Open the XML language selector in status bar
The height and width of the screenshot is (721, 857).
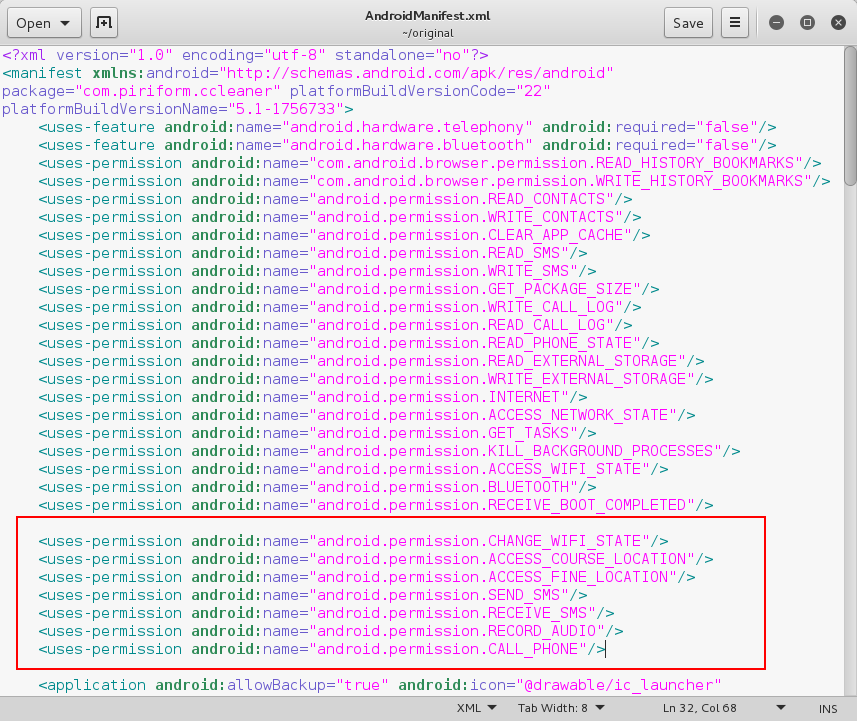tap(477, 708)
